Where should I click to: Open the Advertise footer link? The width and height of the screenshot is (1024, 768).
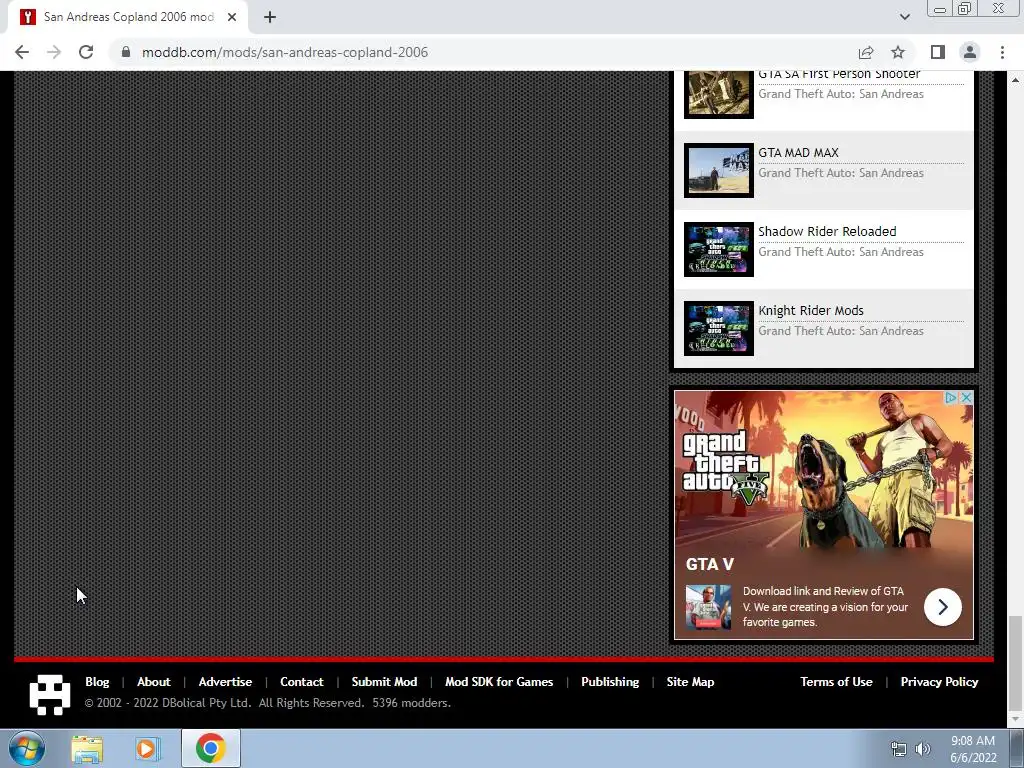(225, 682)
